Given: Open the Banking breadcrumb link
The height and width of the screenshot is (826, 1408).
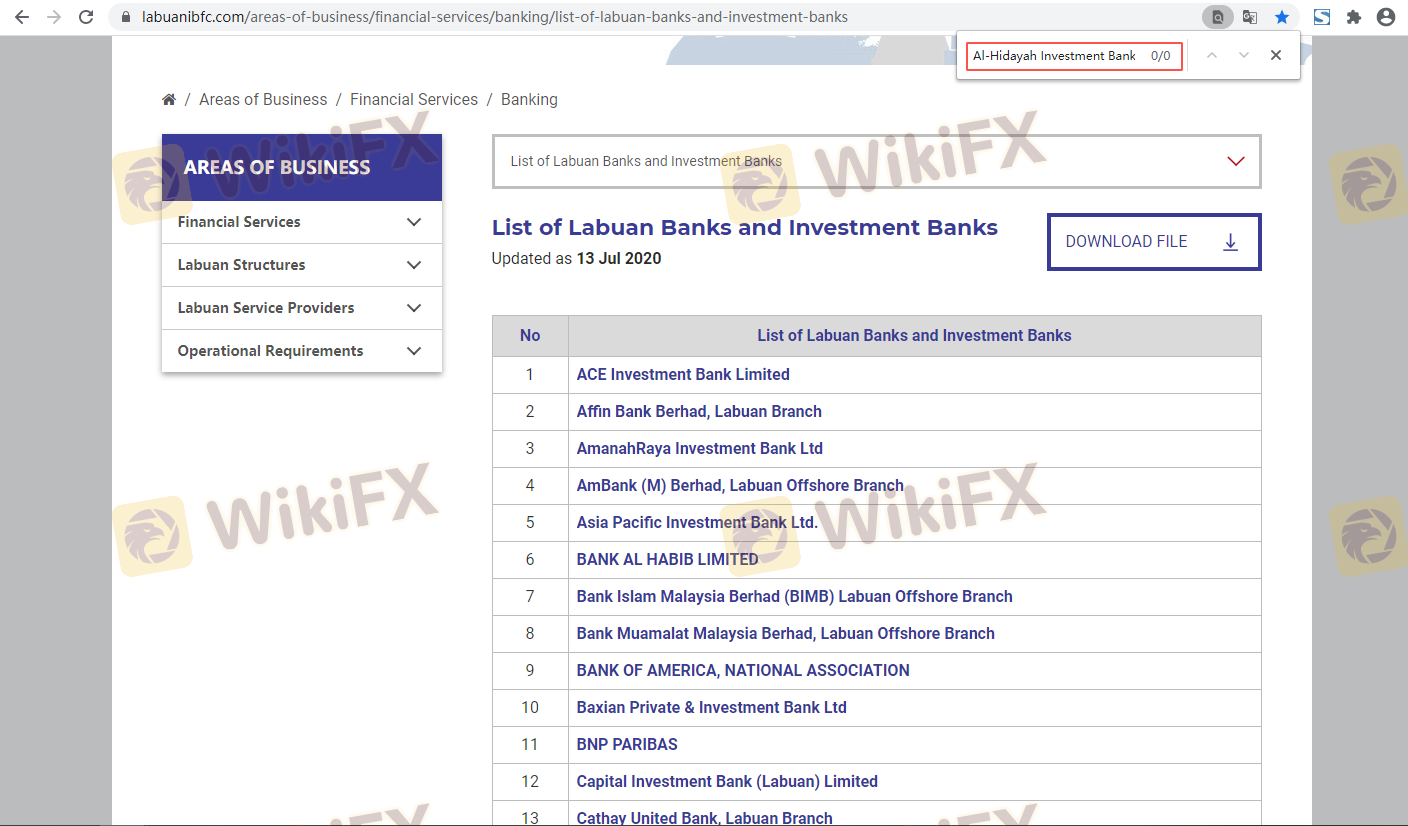Looking at the screenshot, I should (x=529, y=100).
